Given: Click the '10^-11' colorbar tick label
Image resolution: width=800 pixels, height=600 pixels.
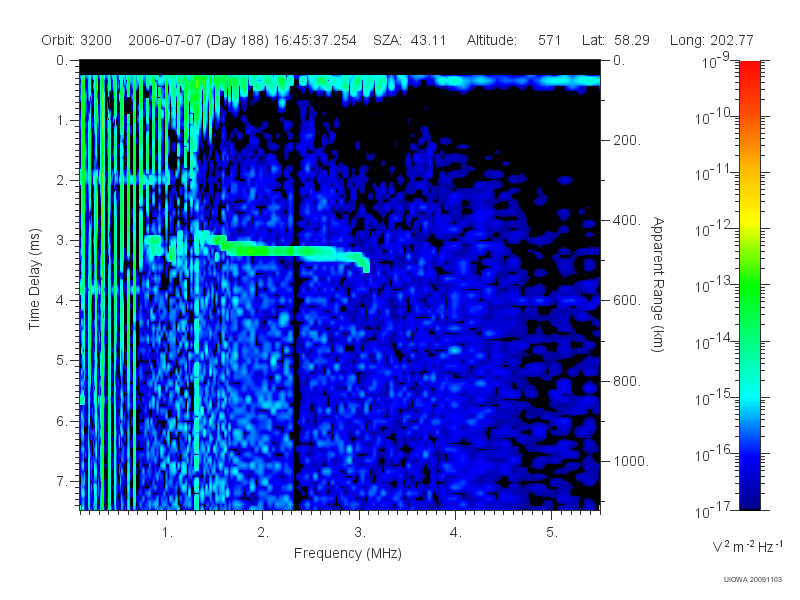Looking at the screenshot, I should pyautogui.click(x=715, y=173).
